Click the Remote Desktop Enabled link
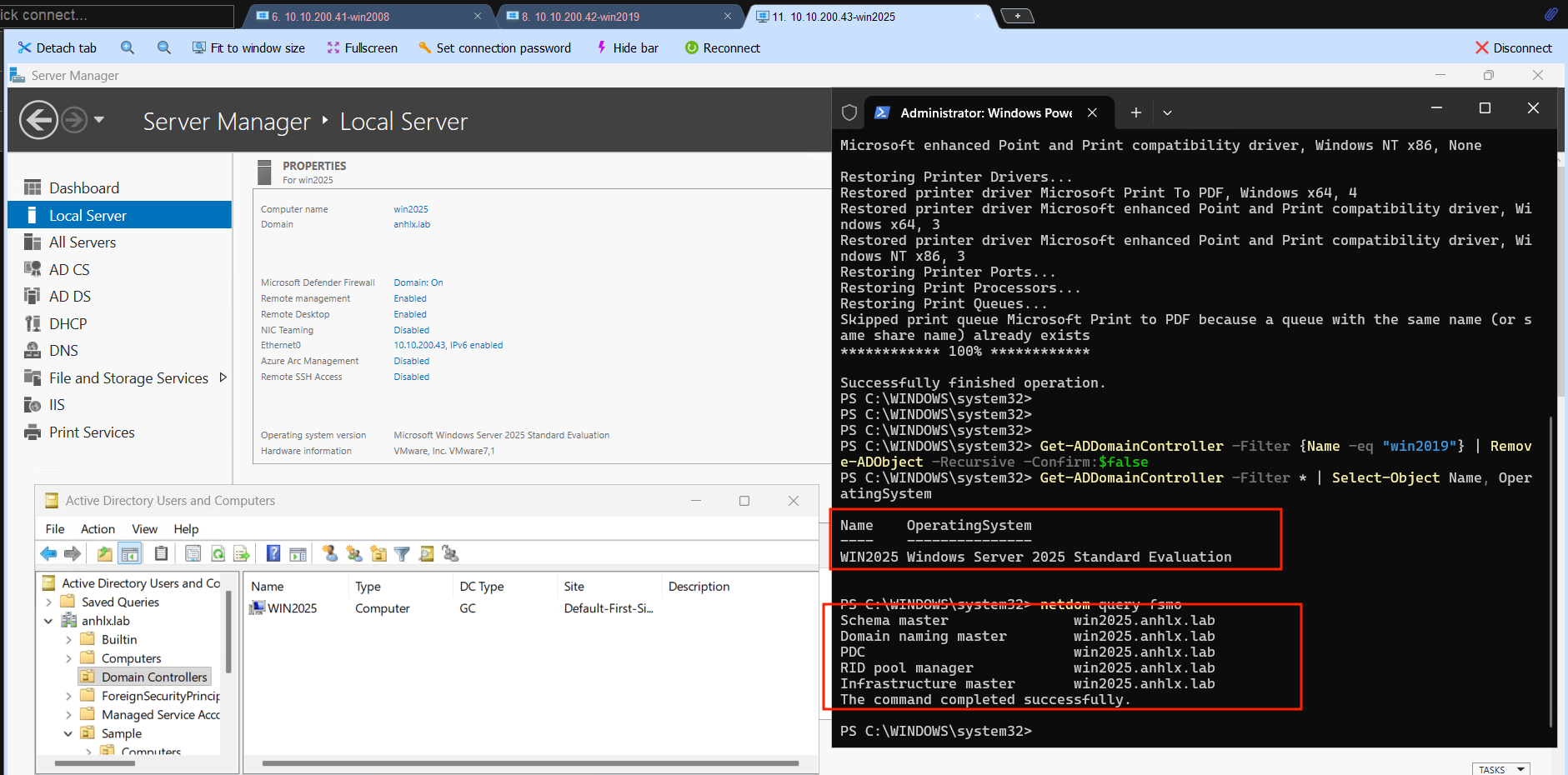 [x=410, y=314]
